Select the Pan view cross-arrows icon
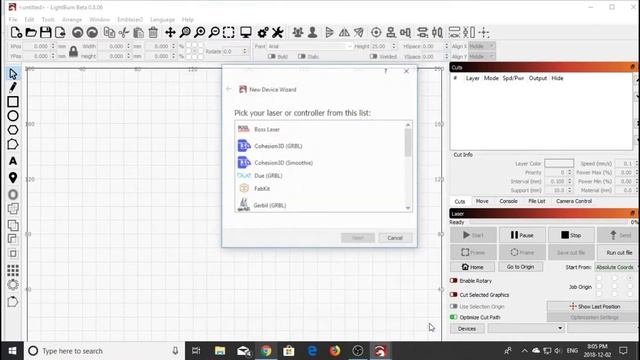640x360 pixels. [170, 32]
